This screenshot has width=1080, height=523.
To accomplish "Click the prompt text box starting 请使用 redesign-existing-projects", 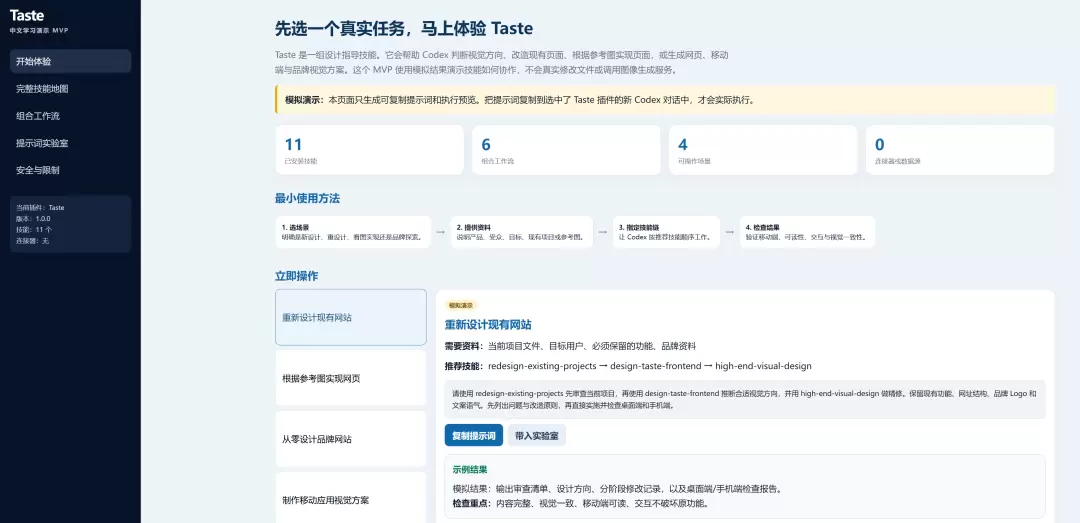I will 745,400.
